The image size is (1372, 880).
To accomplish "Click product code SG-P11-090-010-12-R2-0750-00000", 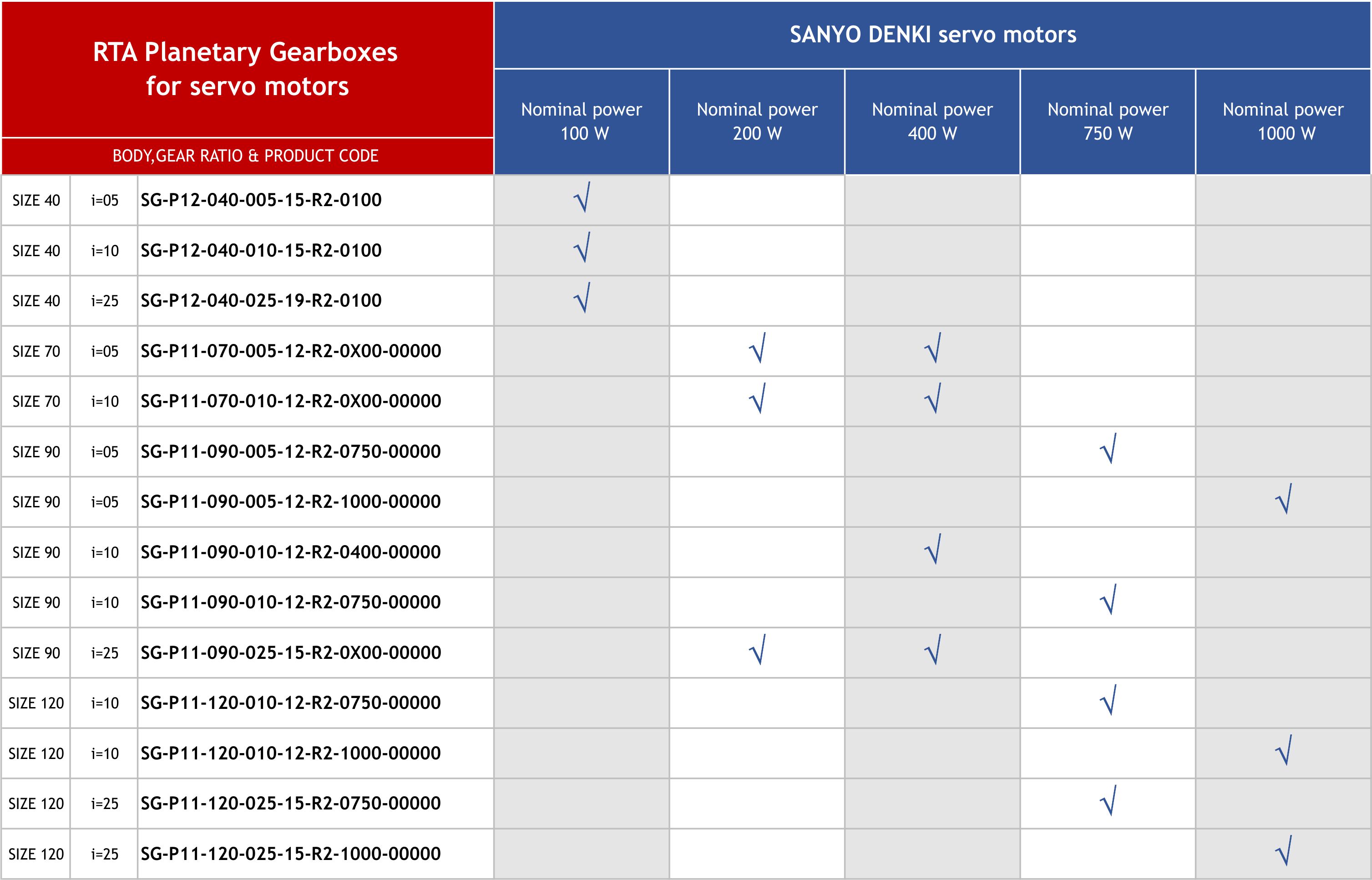I will (x=291, y=602).
